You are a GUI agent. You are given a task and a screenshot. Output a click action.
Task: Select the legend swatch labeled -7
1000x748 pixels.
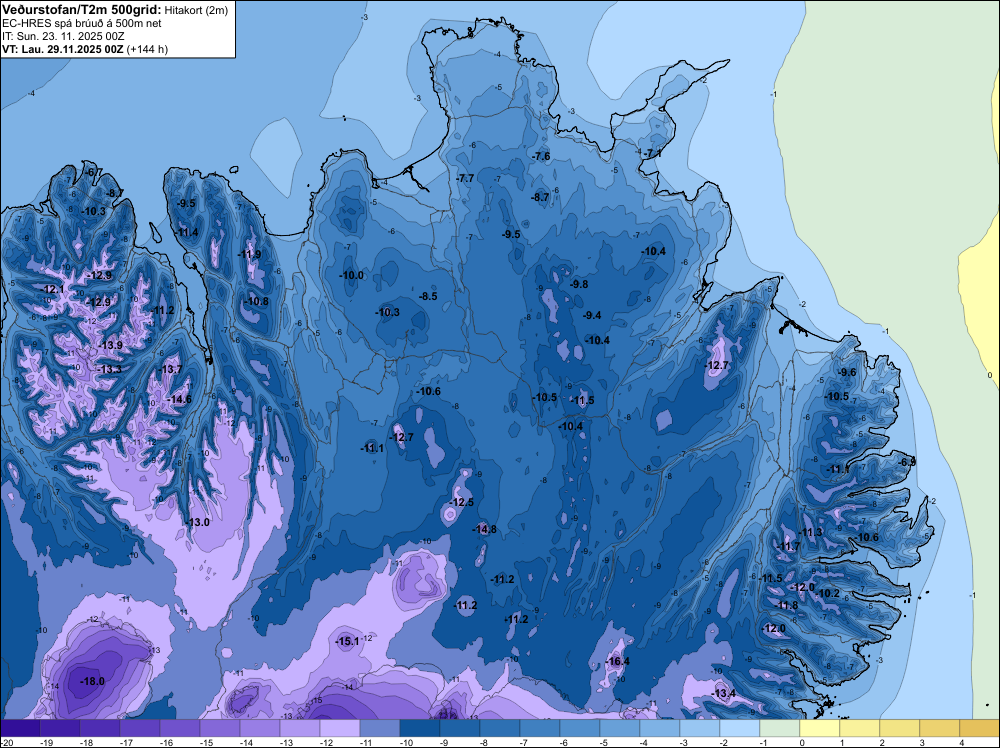click(x=540, y=728)
